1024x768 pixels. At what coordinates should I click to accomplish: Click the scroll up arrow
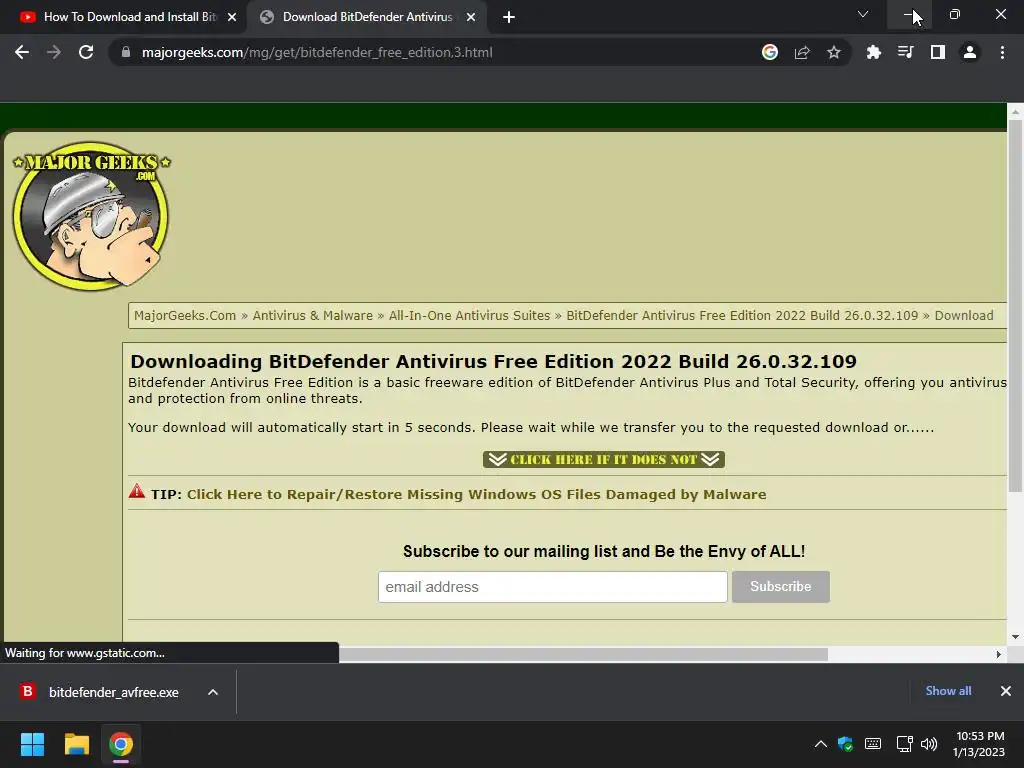point(1015,112)
